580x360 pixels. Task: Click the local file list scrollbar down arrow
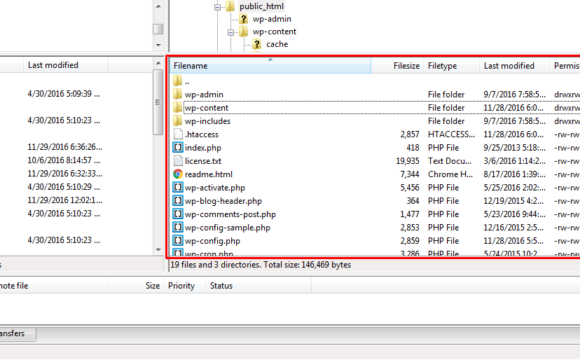158,250
